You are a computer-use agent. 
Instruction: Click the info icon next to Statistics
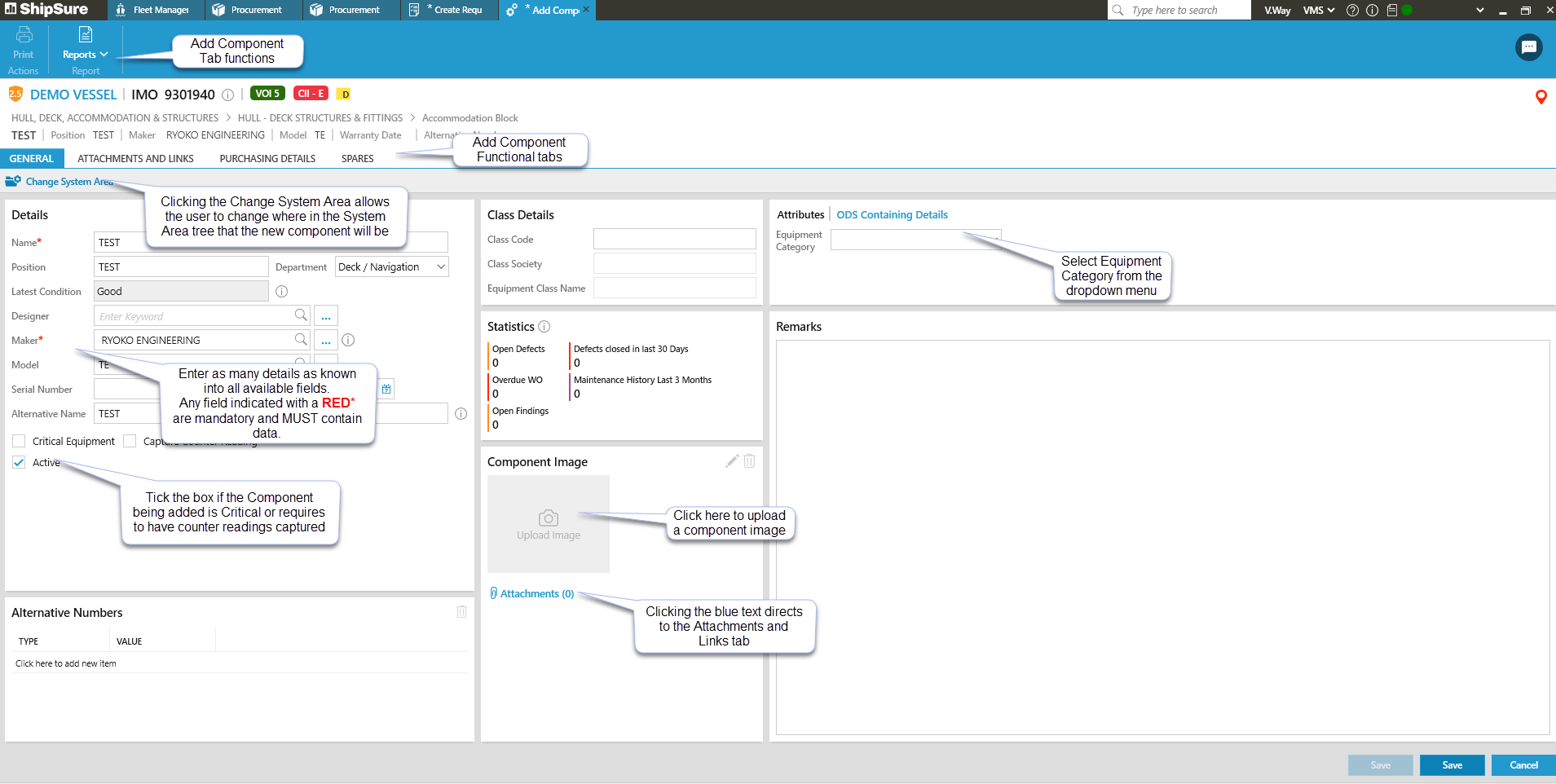click(x=544, y=327)
